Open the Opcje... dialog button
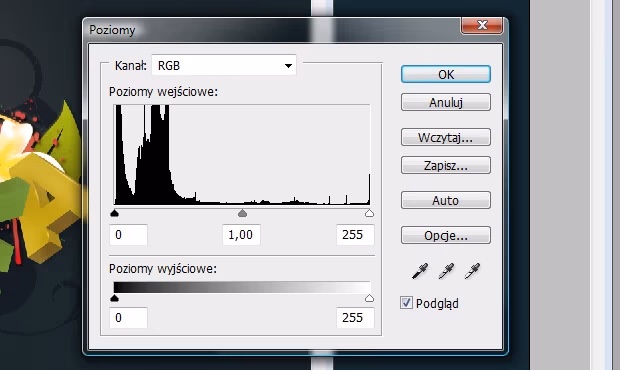The height and width of the screenshot is (370, 620). pyautogui.click(x=446, y=236)
